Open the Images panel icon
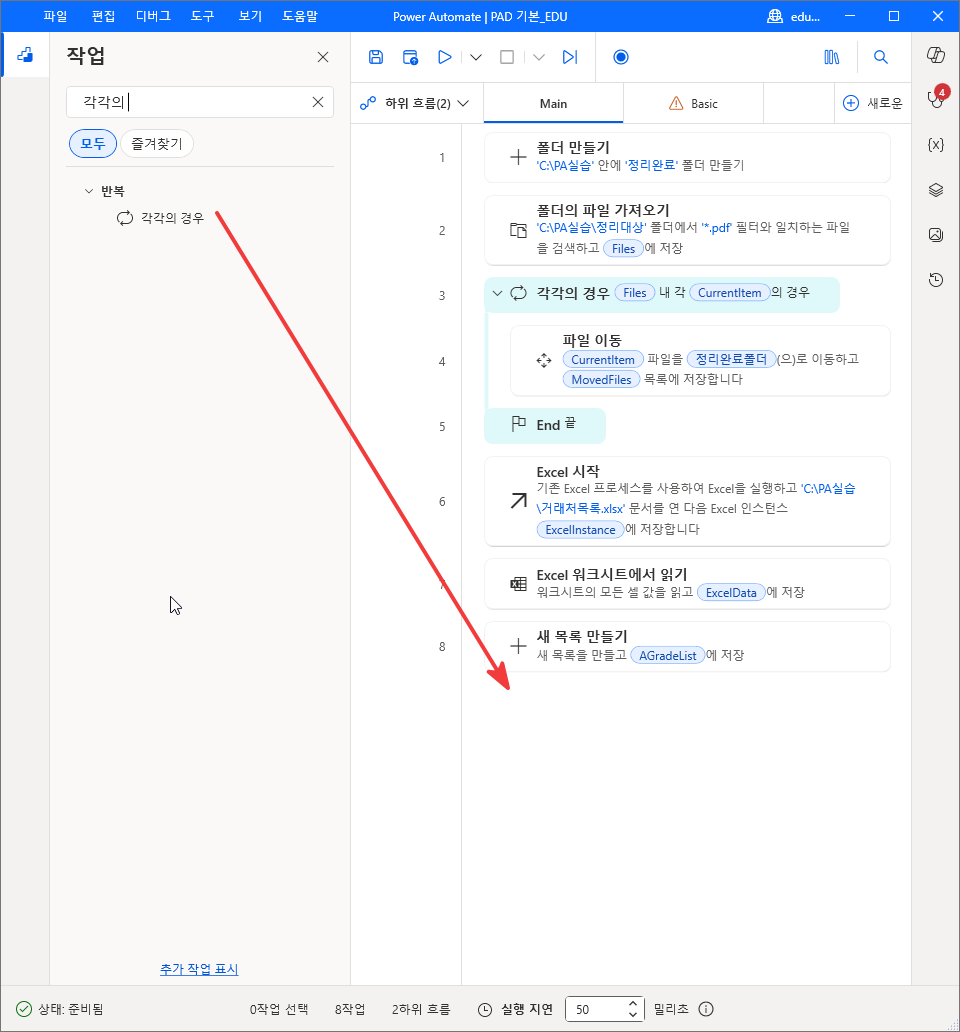Viewport: 960px width, 1032px height. point(936,235)
